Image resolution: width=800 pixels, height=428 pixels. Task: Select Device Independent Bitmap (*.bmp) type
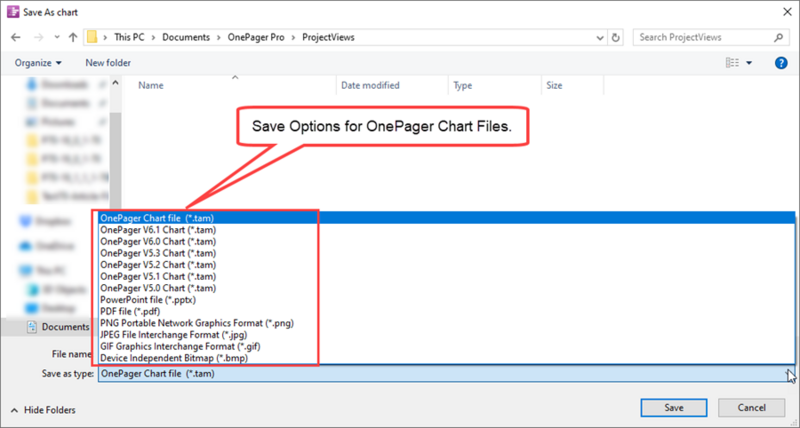click(x=446, y=358)
